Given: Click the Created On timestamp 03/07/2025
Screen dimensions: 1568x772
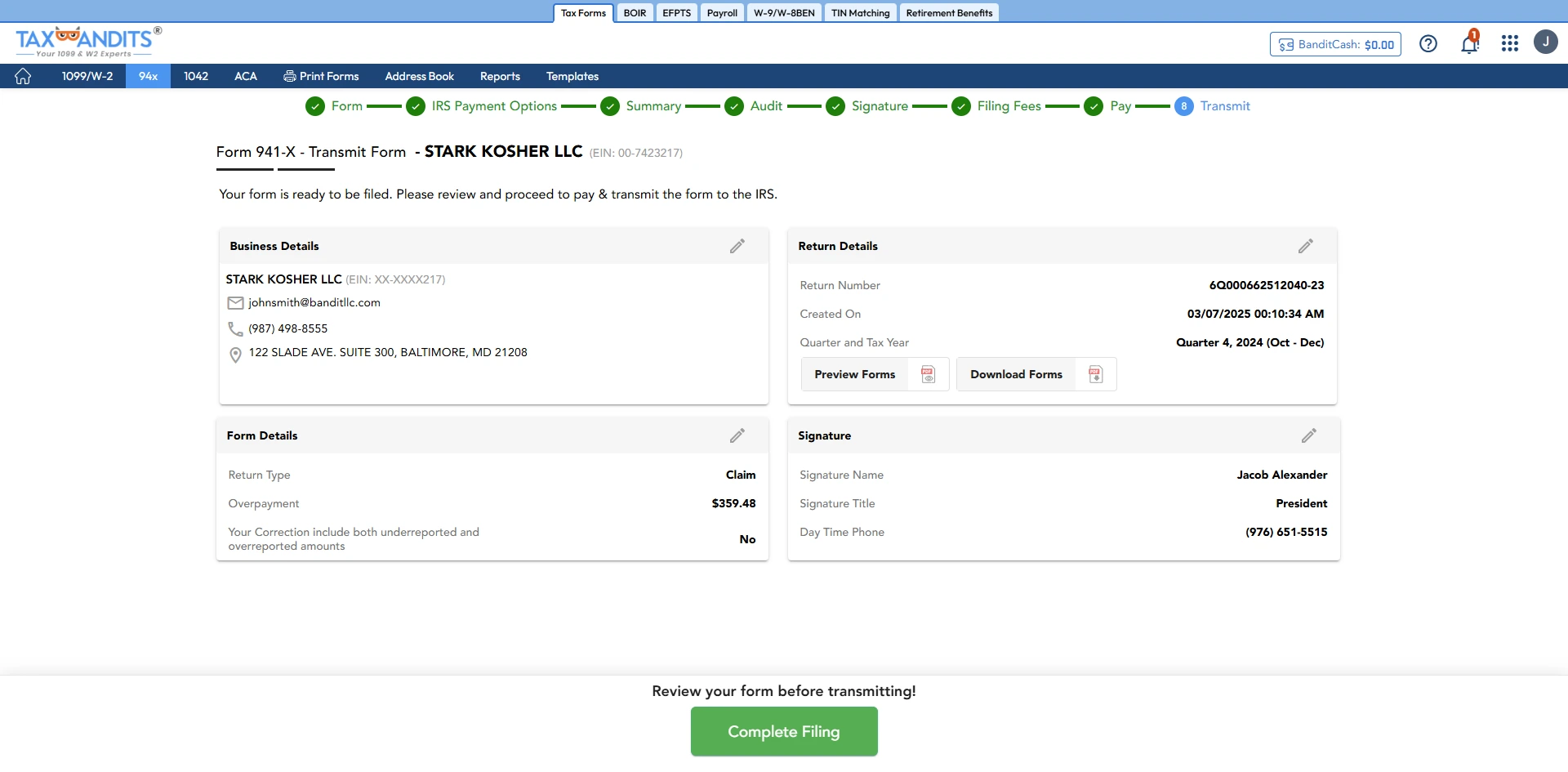Looking at the screenshot, I should tap(1256, 314).
